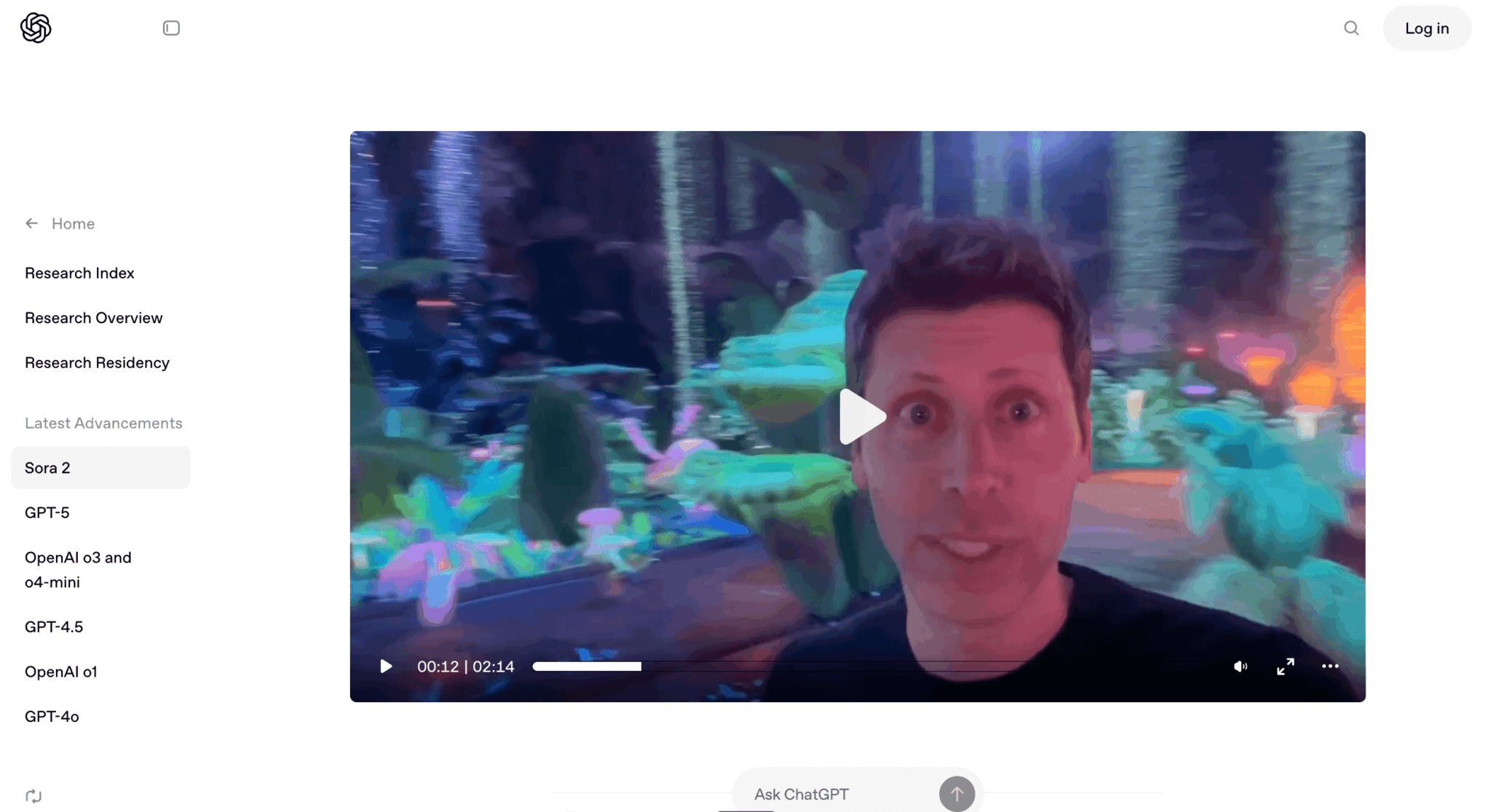
Task: Open the Research Index link
Action: pos(79,273)
